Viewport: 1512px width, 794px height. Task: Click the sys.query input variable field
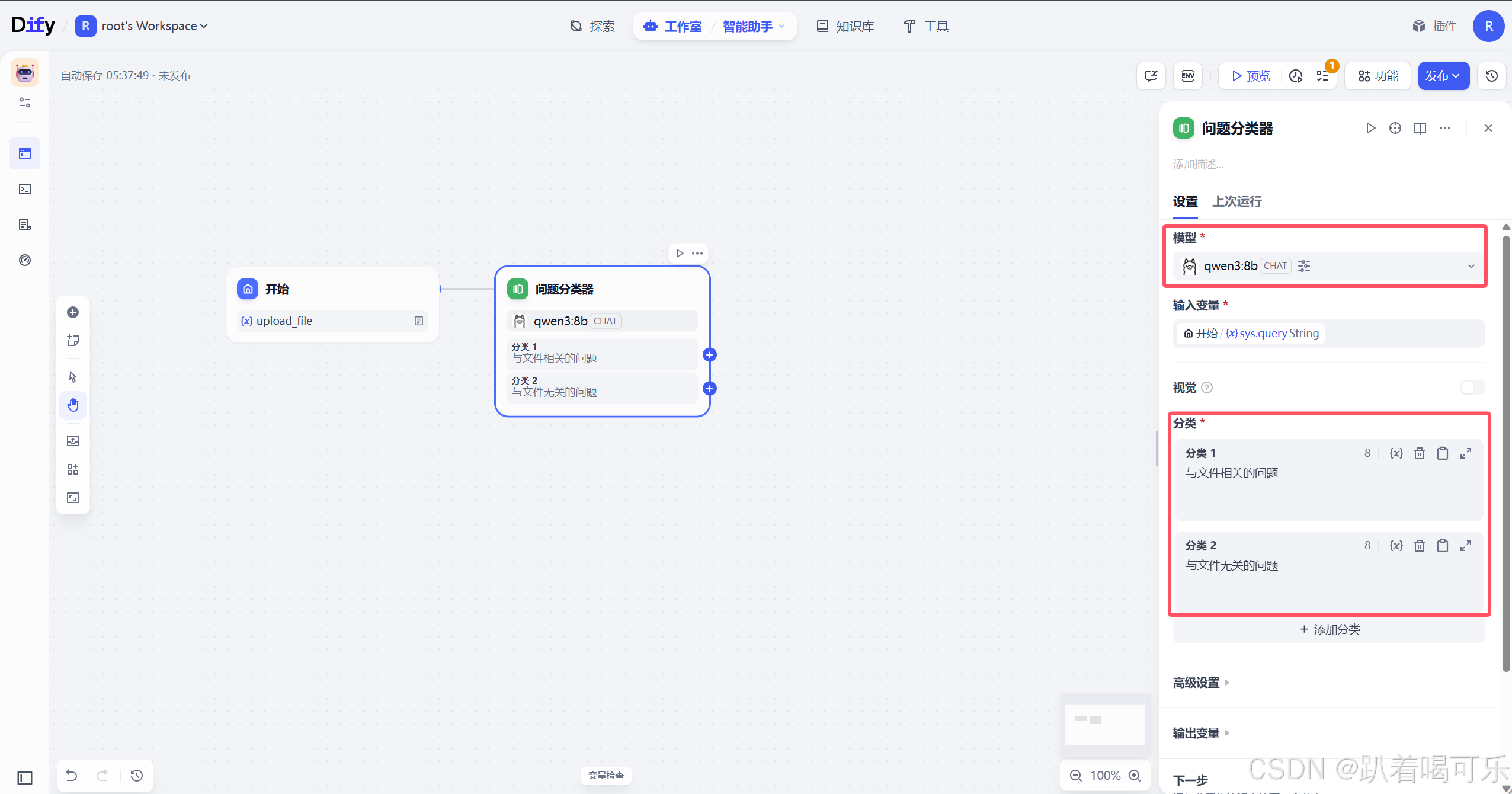click(1329, 334)
